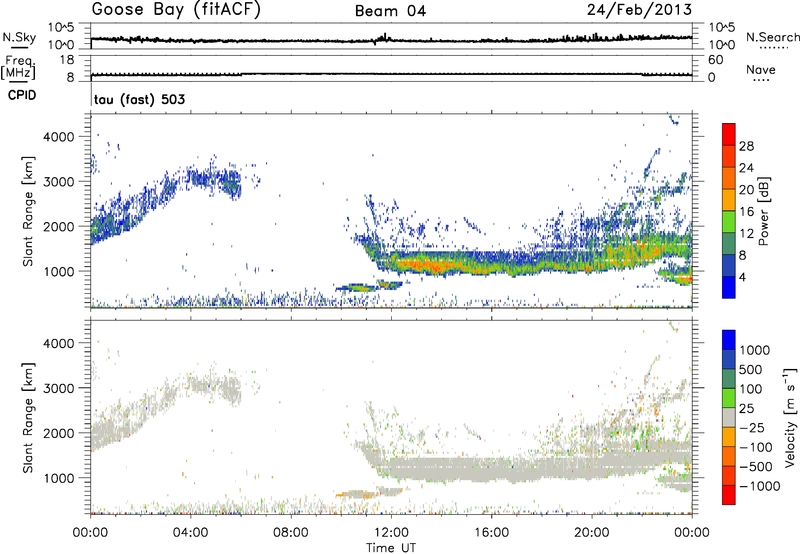Image resolution: width=800 pixels, height=554 pixels.
Task: Select the 16 dB label on power scale
Action: [x=746, y=212]
